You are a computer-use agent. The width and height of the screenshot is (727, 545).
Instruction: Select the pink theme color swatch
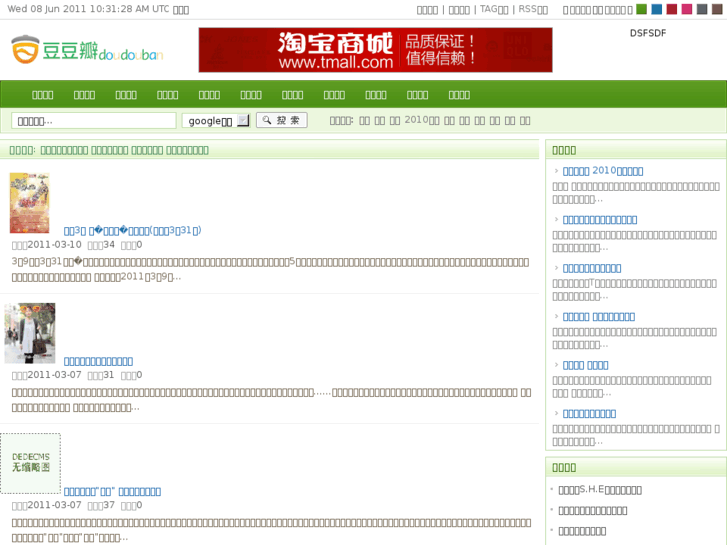coord(687,9)
